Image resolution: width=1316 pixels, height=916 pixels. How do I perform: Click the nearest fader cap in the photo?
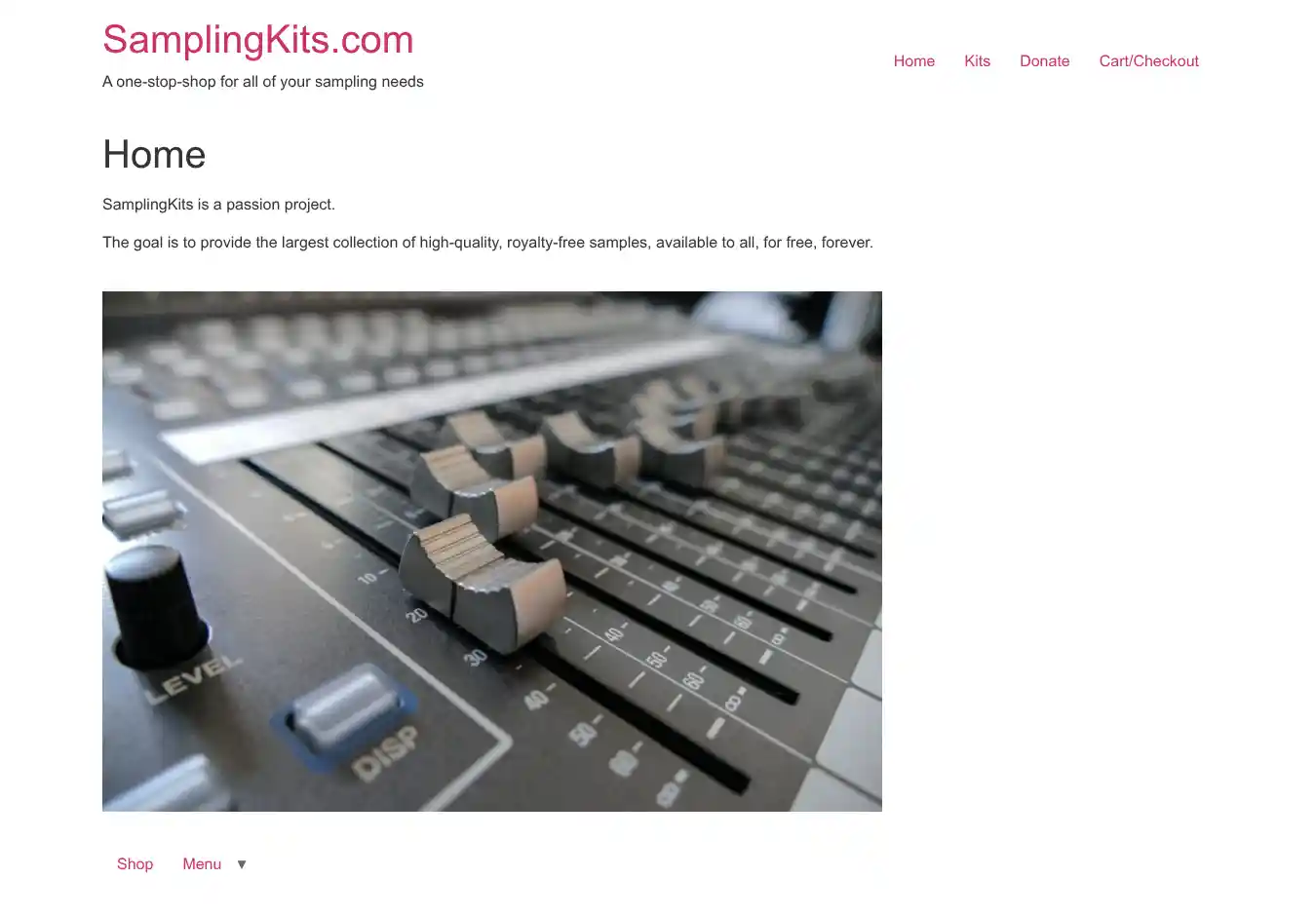483,583
